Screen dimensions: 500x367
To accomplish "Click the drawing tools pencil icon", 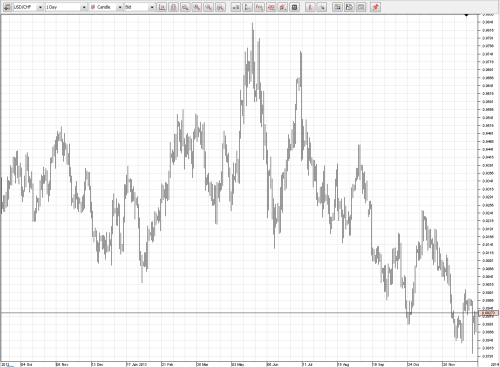I will (x=283, y=7).
